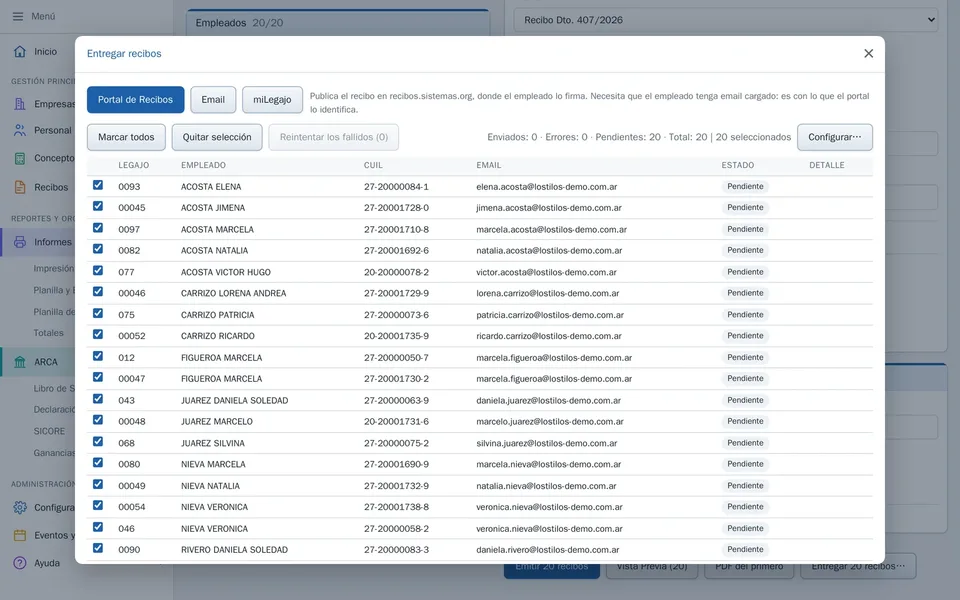The image size is (960, 600).
Task: Click employee name CARRIZO PATRICIA
Action: pyautogui.click(x=217, y=315)
